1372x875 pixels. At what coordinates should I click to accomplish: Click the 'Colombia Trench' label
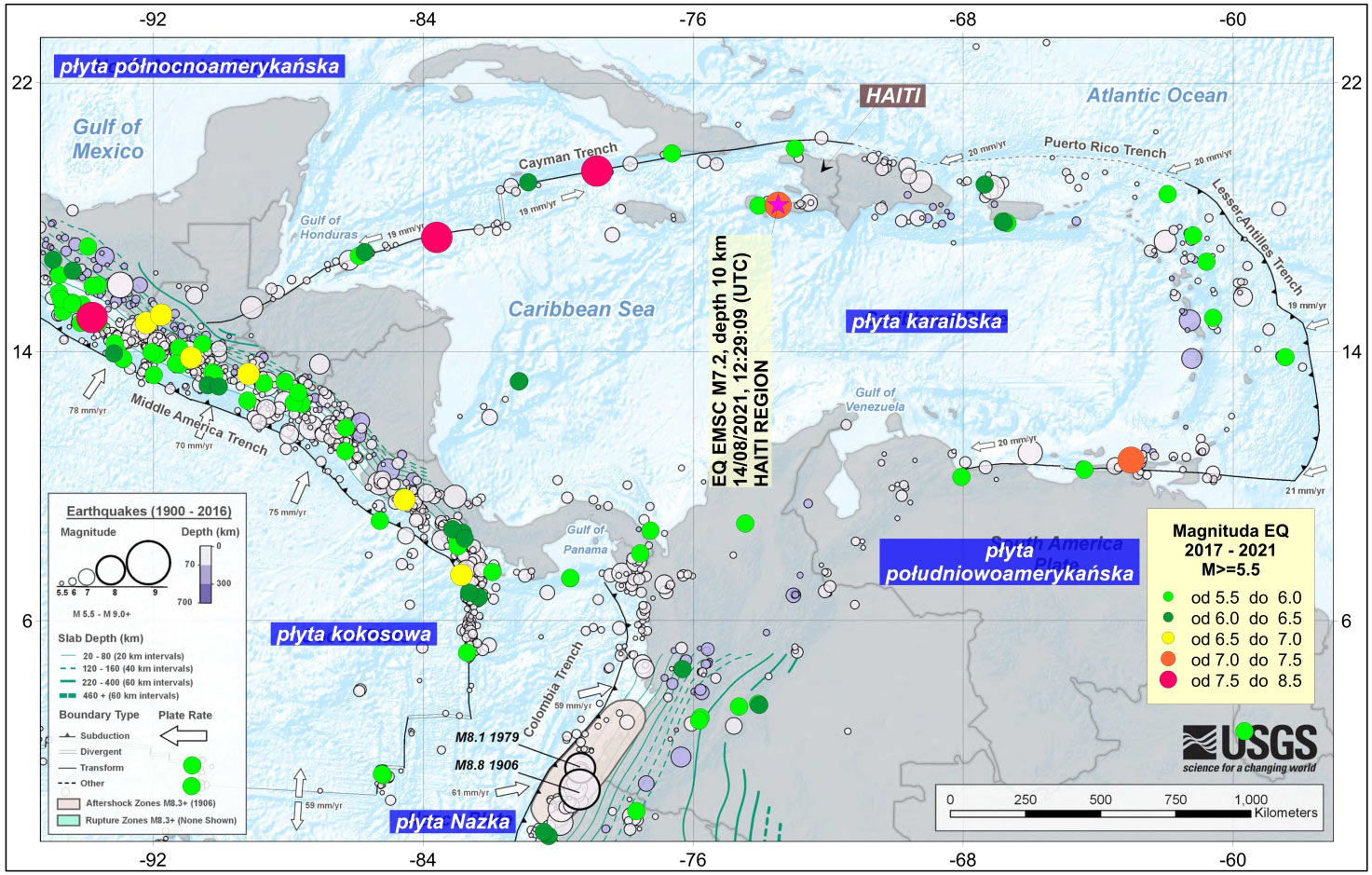(x=552, y=688)
